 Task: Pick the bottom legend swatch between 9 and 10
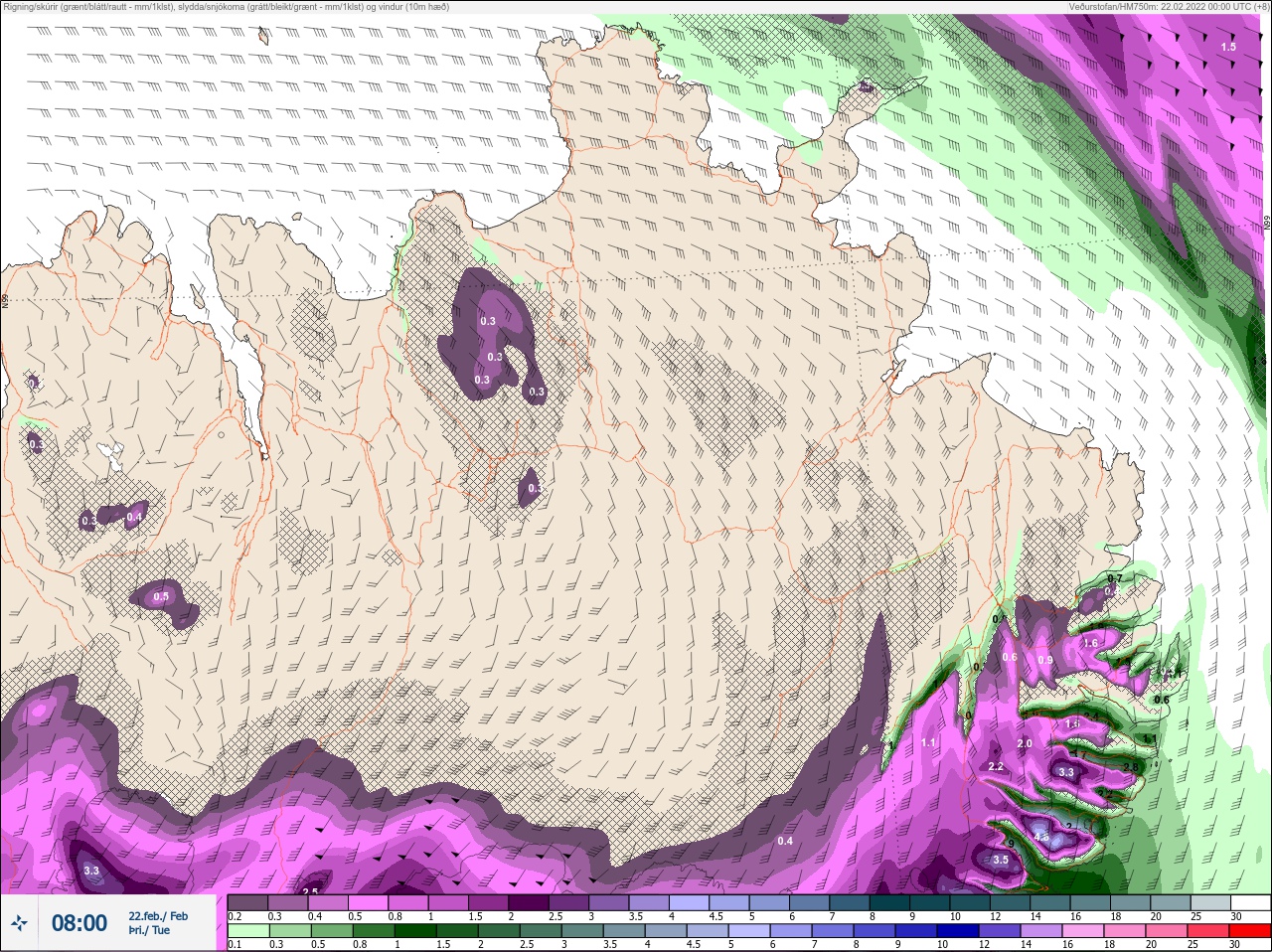coord(914,931)
